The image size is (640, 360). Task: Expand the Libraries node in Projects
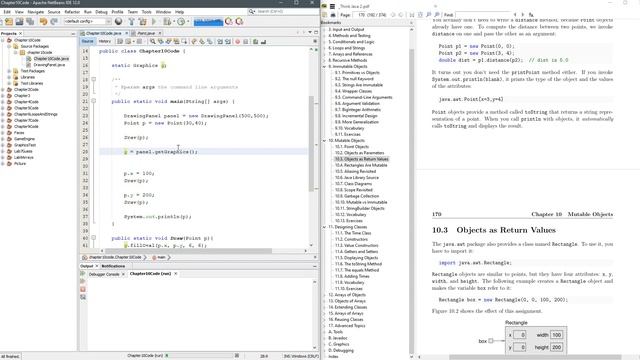(9, 77)
